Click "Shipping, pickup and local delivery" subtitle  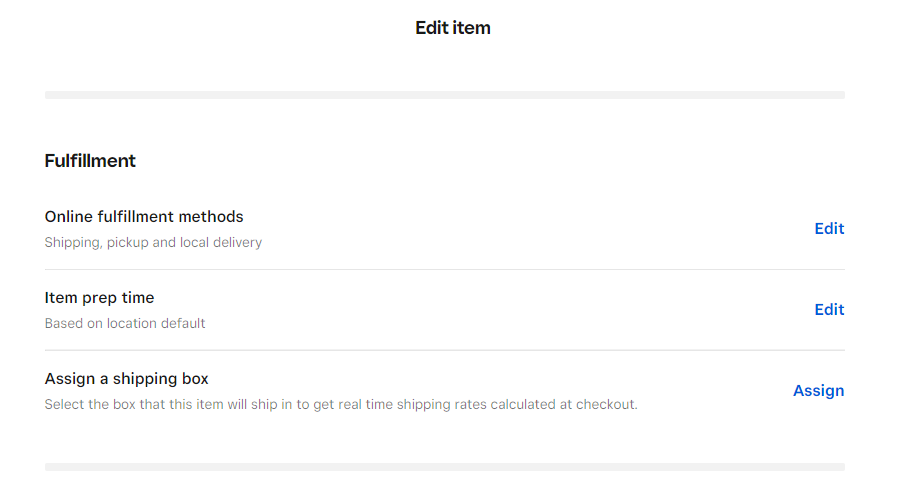tap(153, 242)
